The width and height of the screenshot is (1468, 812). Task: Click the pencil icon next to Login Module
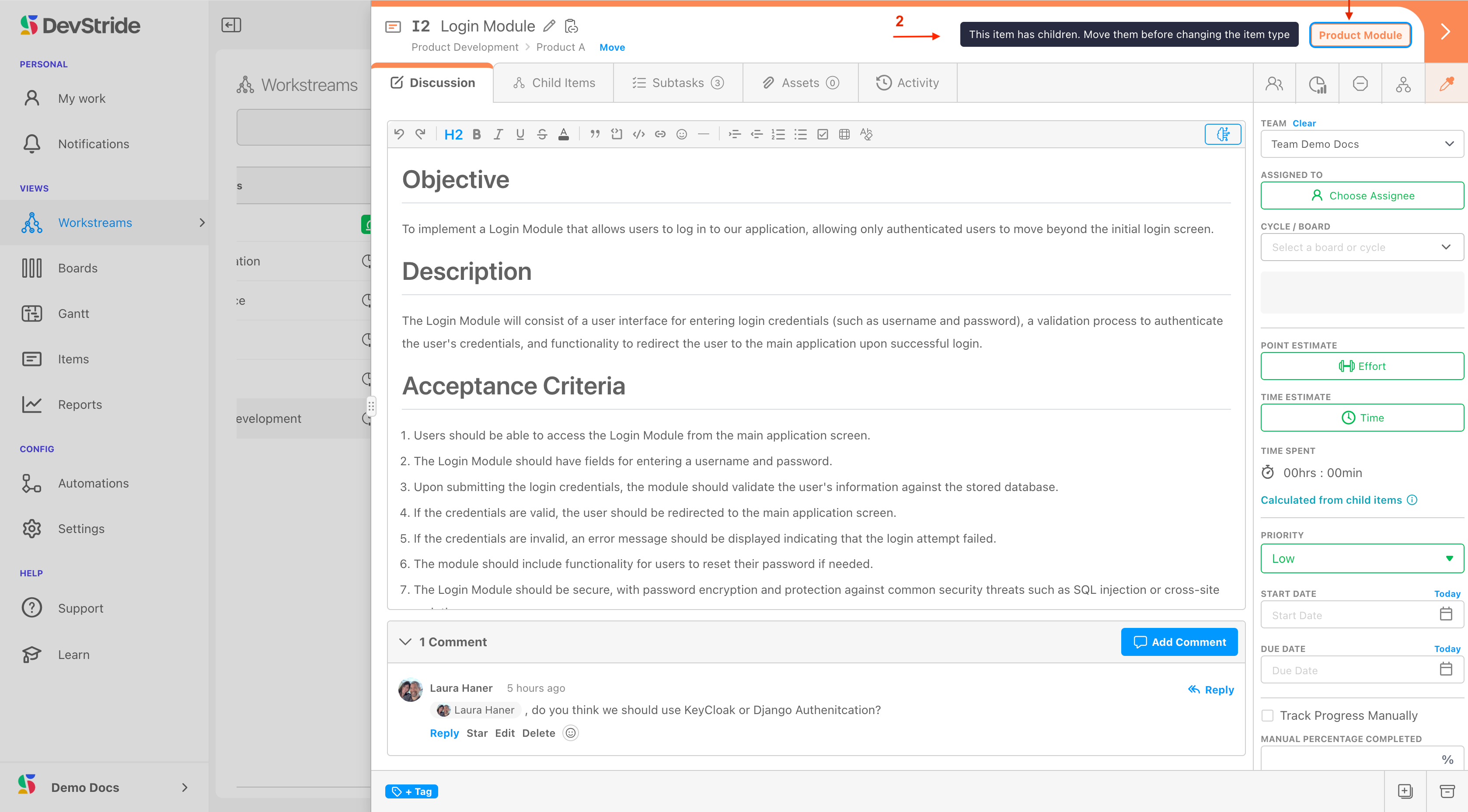click(549, 26)
